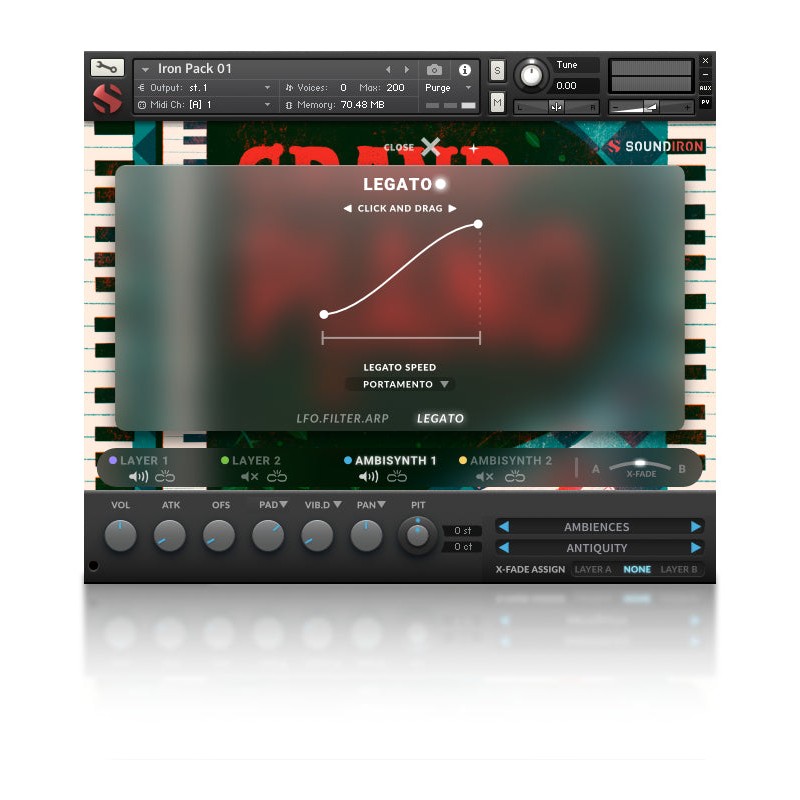Click the VOL knob for the layer
Image resolution: width=800 pixels, height=800 pixels.
point(121,537)
